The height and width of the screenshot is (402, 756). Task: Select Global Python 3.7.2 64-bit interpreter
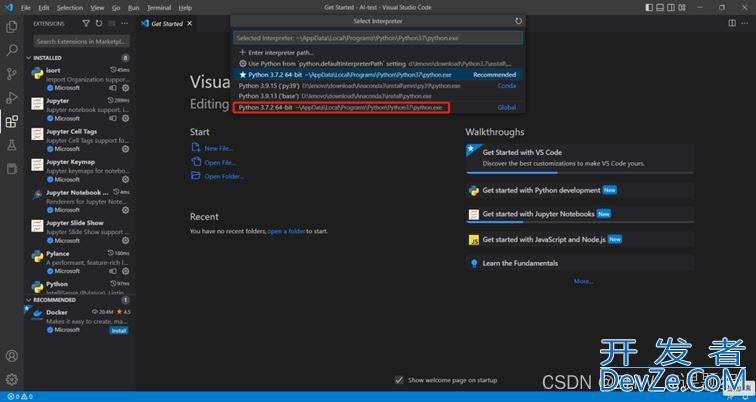click(x=378, y=107)
